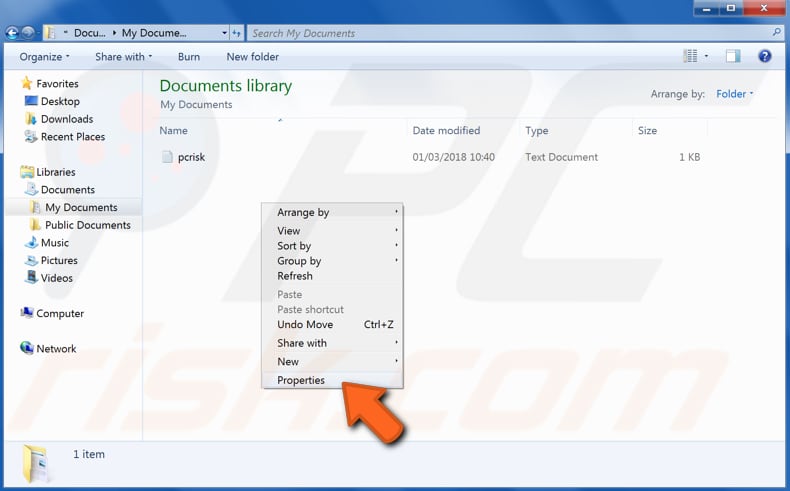
Task: Choose Undo Move from context menu
Action: (333, 324)
